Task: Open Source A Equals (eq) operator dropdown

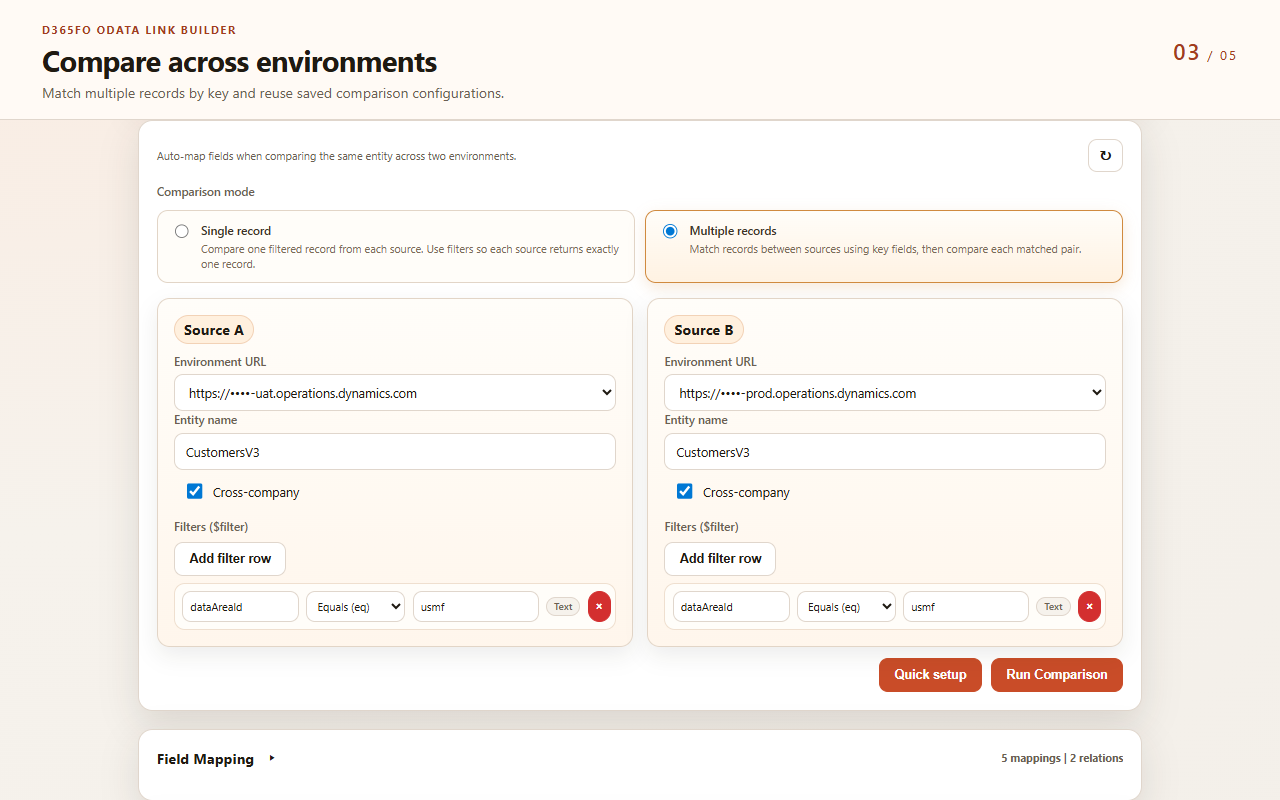Action: 355,607
